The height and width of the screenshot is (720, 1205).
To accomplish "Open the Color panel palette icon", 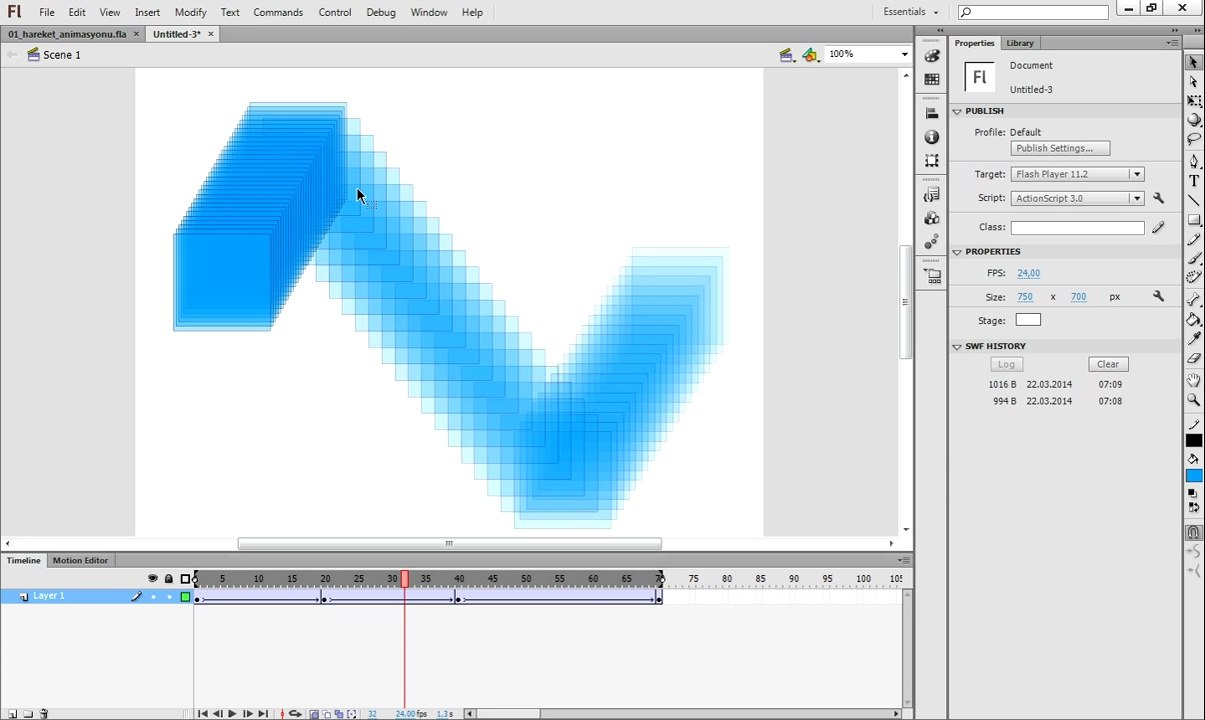I will pyautogui.click(x=932, y=56).
